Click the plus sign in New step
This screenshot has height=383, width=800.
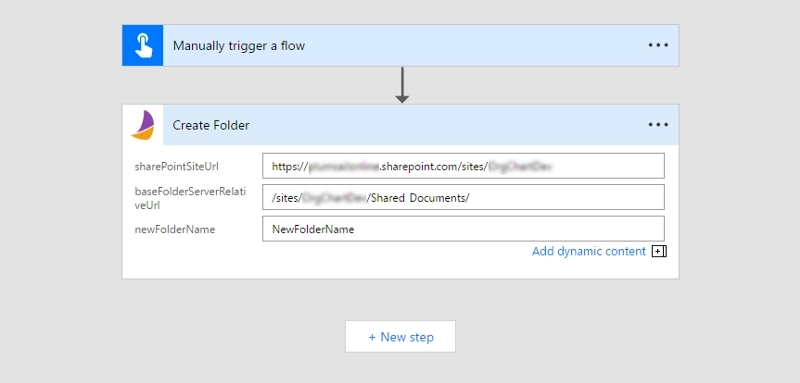click(x=372, y=337)
